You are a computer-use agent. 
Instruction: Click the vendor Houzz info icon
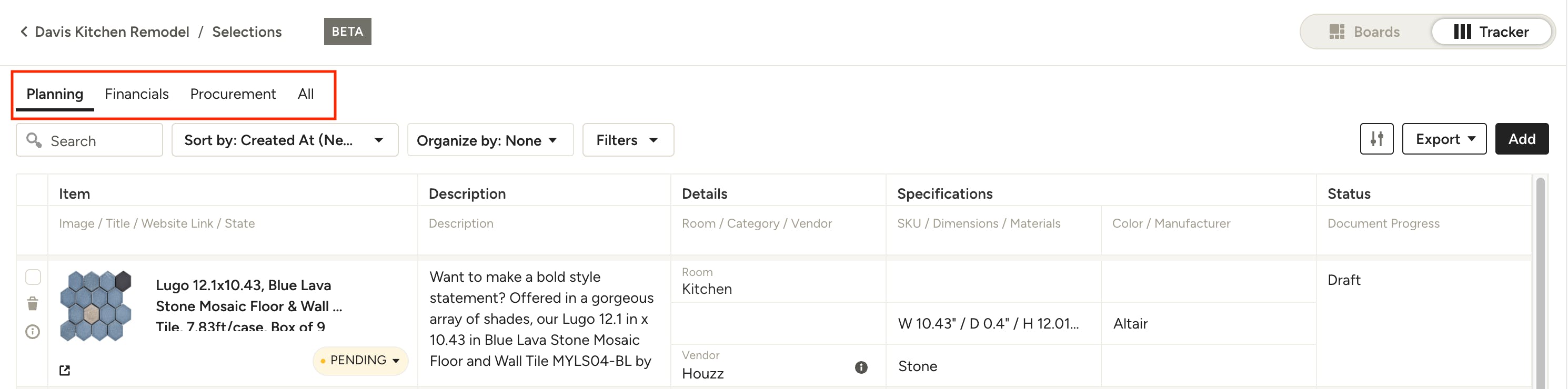(x=861, y=367)
